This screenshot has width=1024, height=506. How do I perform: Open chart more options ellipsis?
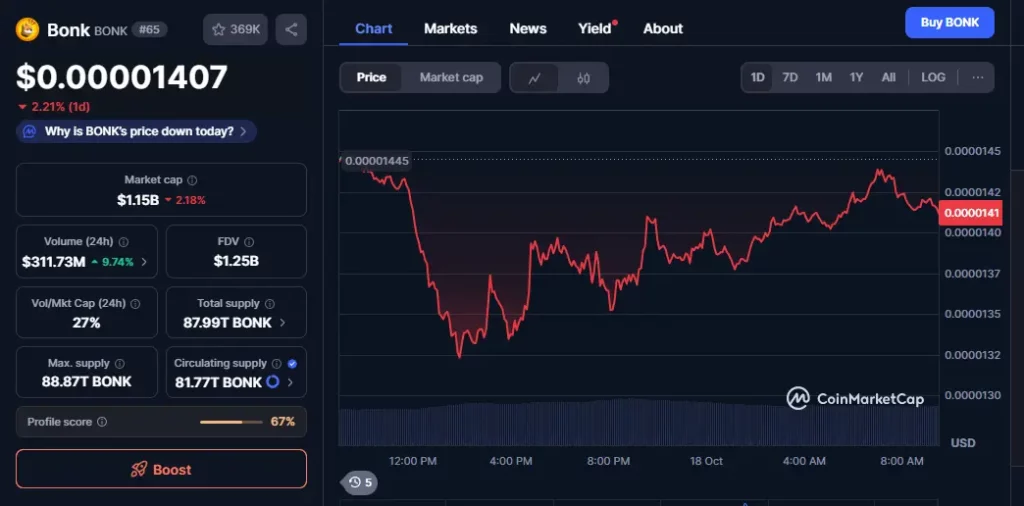(x=977, y=77)
